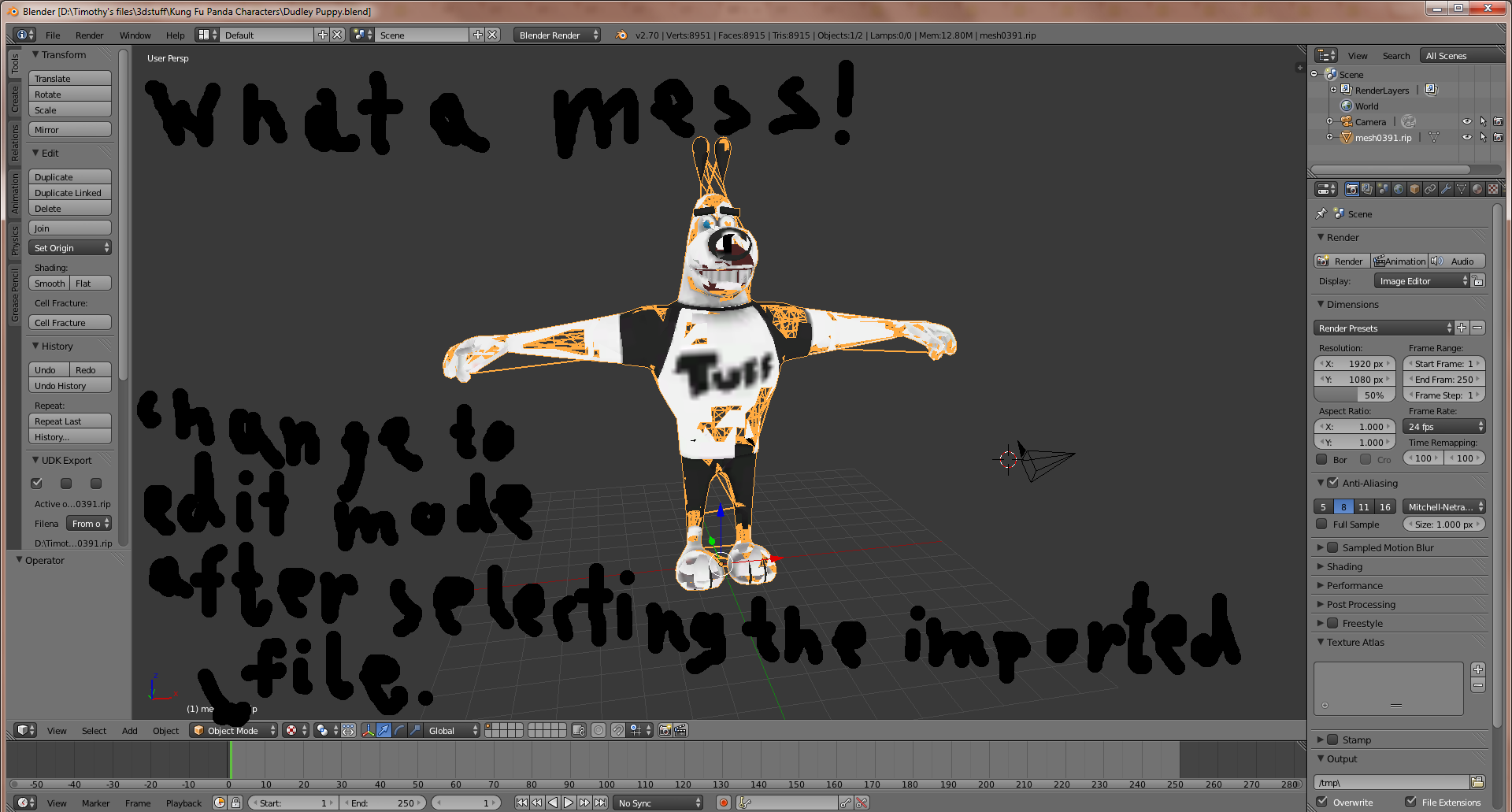
Task: Play animation in reverse in timeline
Action: (553, 803)
